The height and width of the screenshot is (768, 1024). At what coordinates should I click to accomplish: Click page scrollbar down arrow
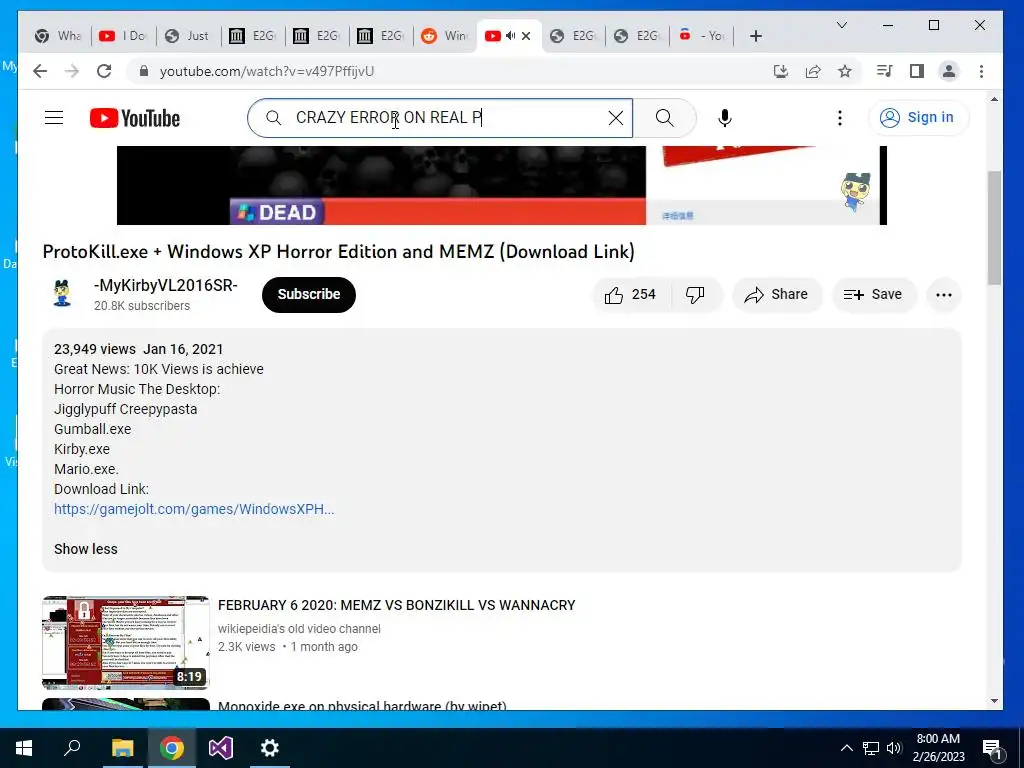(x=994, y=701)
